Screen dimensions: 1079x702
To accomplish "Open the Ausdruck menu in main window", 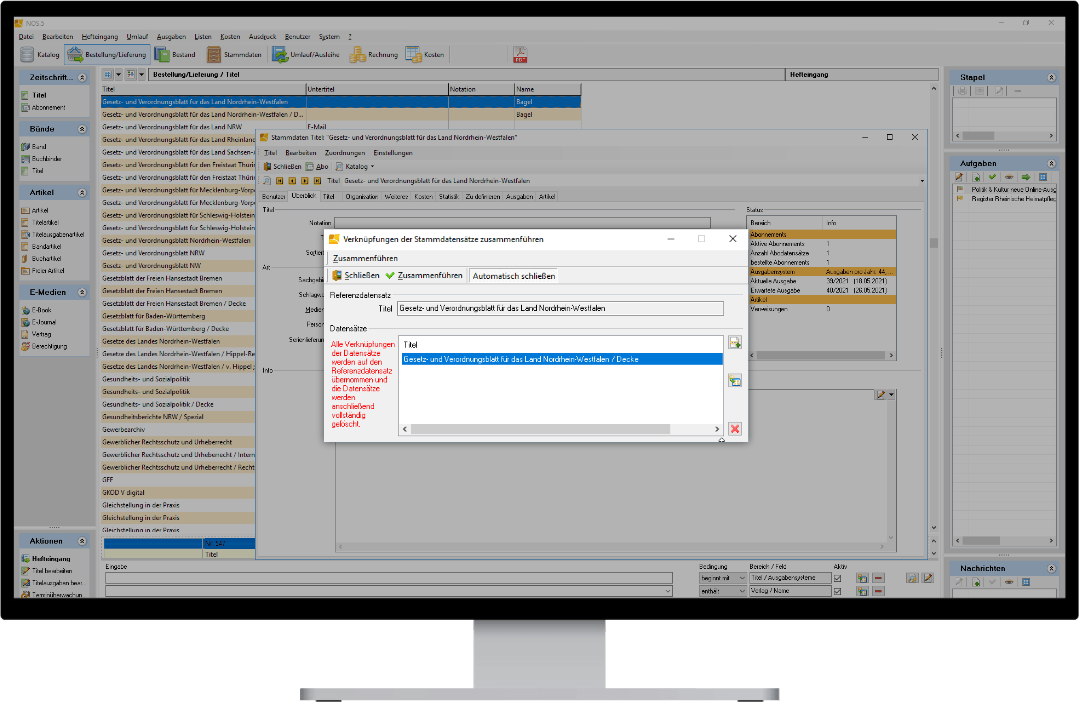I will [x=262, y=36].
